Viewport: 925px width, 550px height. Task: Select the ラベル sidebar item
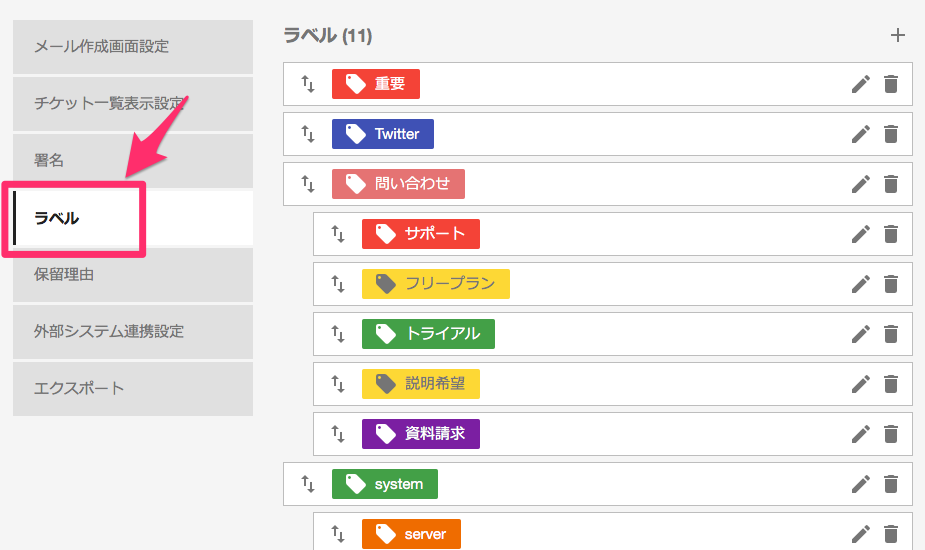(x=133, y=218)
